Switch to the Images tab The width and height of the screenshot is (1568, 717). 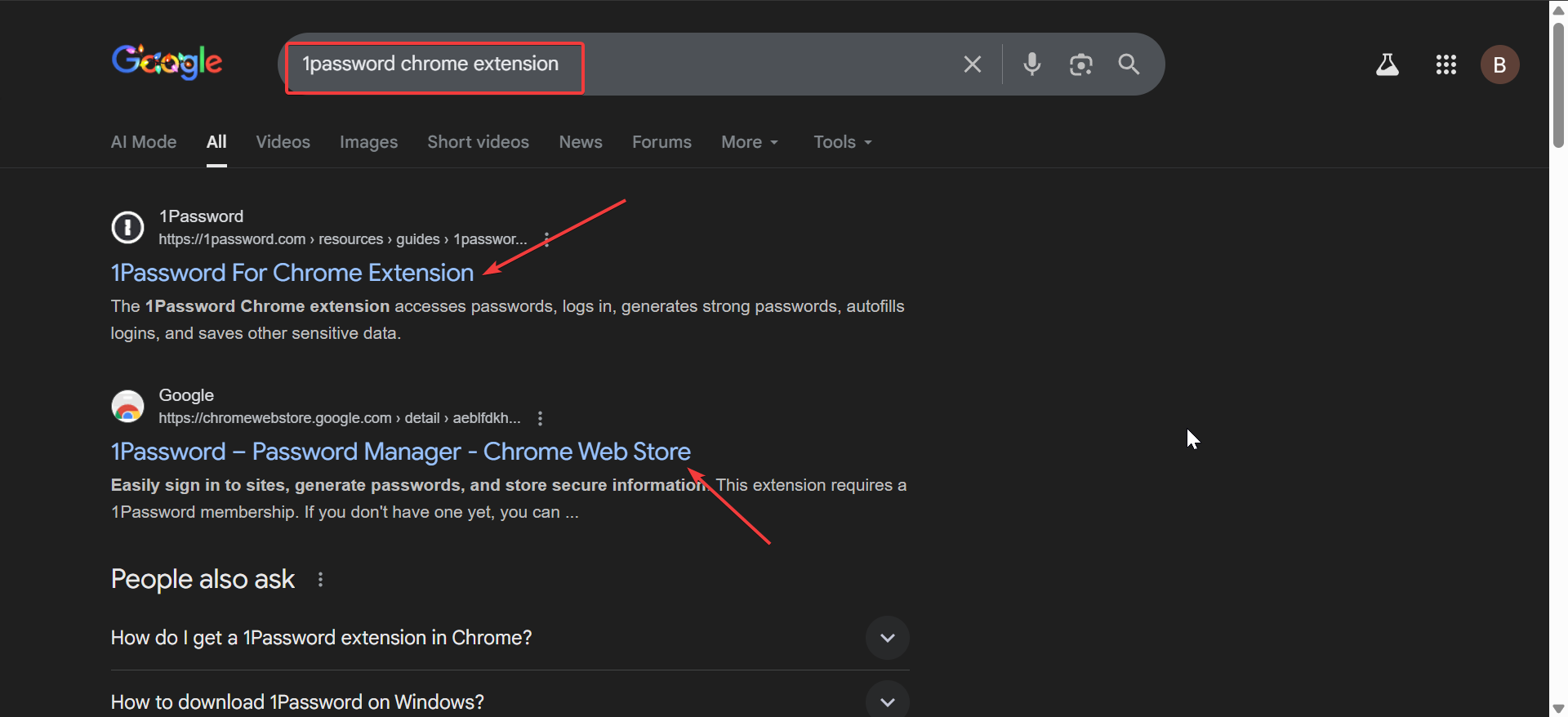[368, 142]
